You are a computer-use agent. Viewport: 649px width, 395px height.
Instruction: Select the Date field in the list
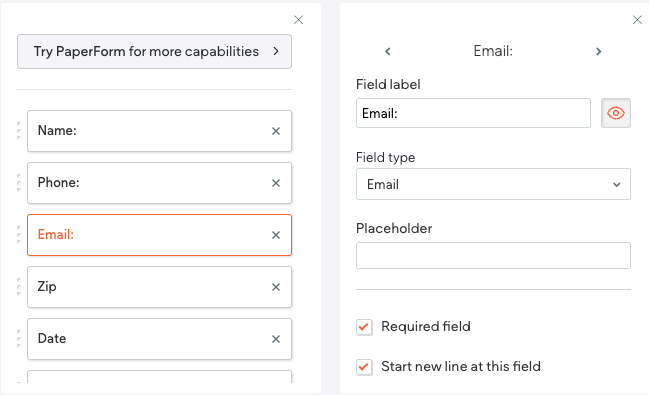pyautogui.click(x=159, y=339)
